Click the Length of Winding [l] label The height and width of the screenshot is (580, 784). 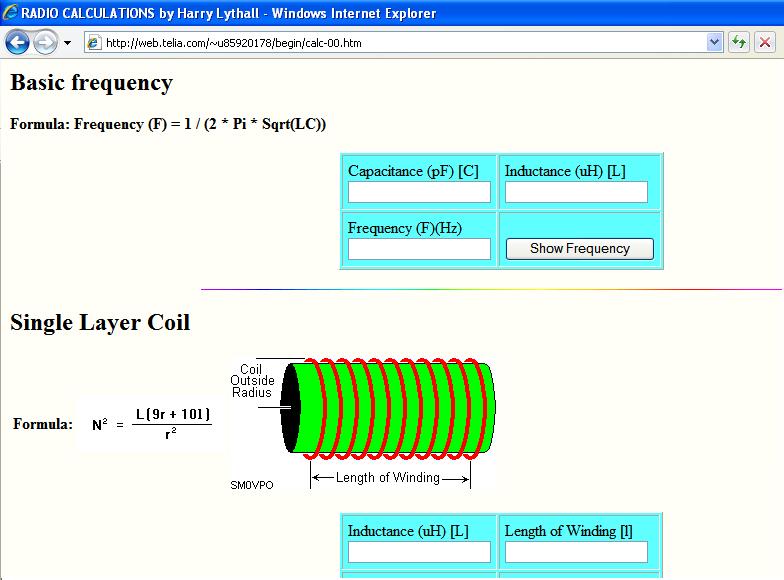pos(568,531)
